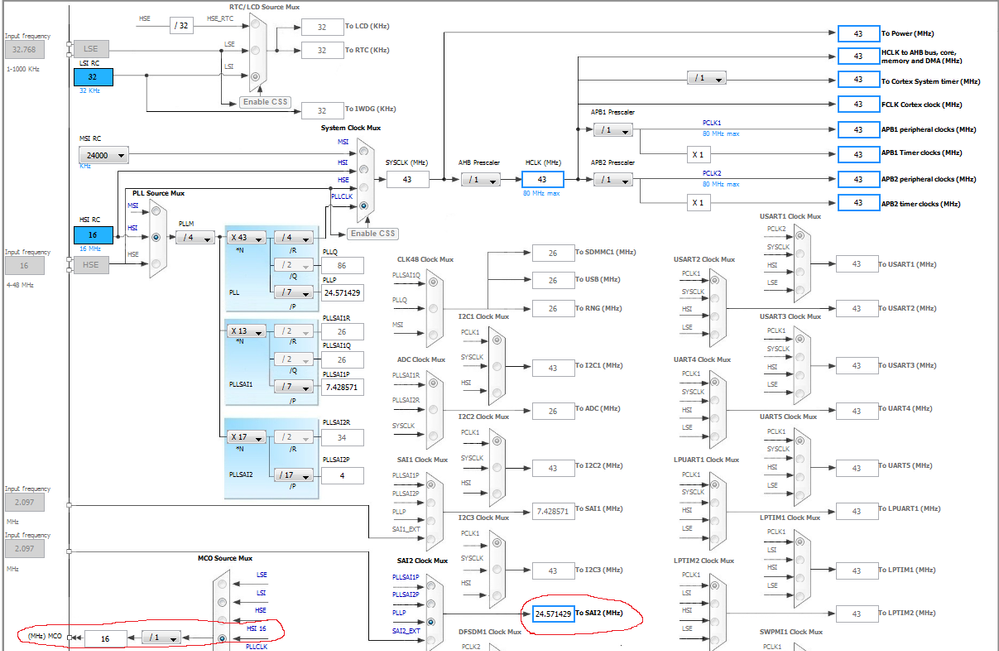Click the PLLSAI2P 4 value box

(342, 475)
